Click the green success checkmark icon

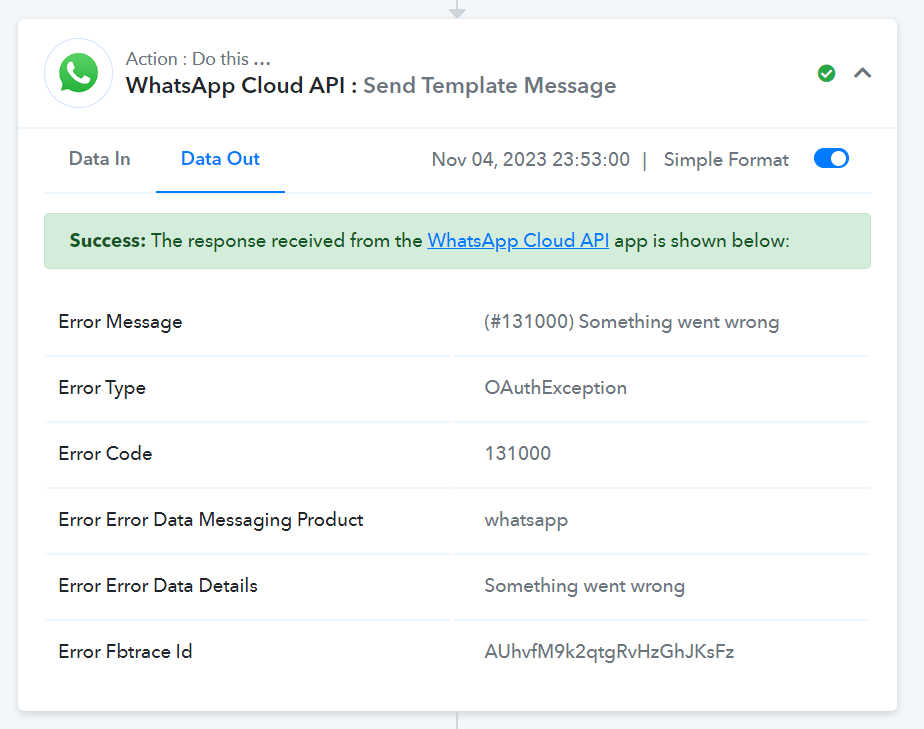826,73
